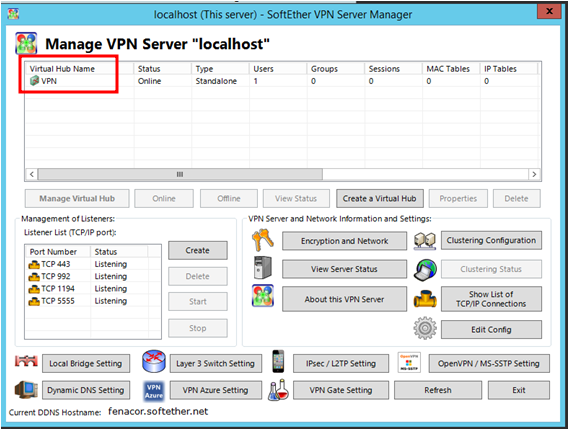The image size is (569, 430).
Task: Click the Refresh button
Action: 438,390
